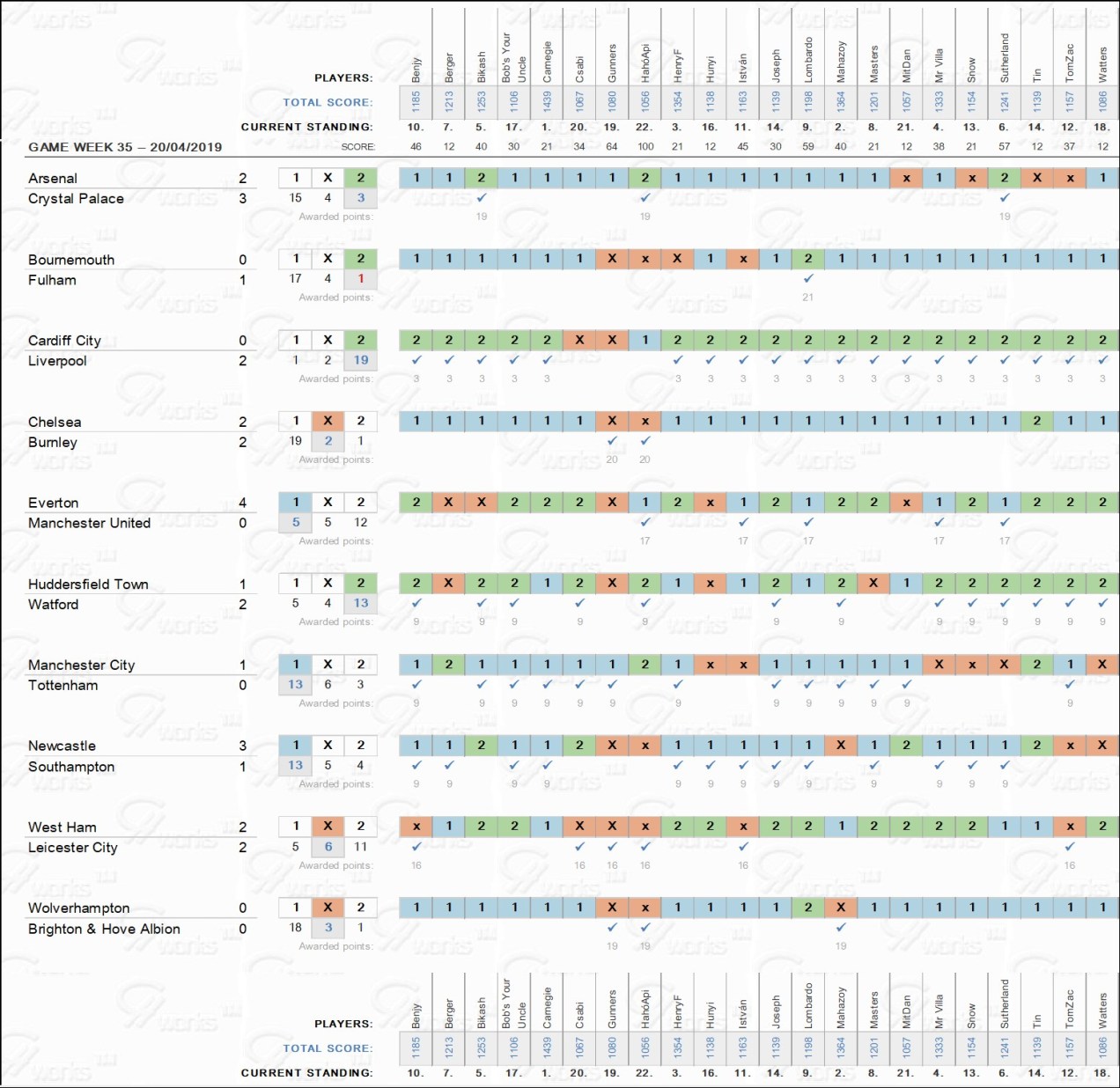Image resolution: width=1120 pixels, height=1088 pixels.
Task: Click the '19' vote count under Cardiff–Liverpool
Action: click(361, 360)
